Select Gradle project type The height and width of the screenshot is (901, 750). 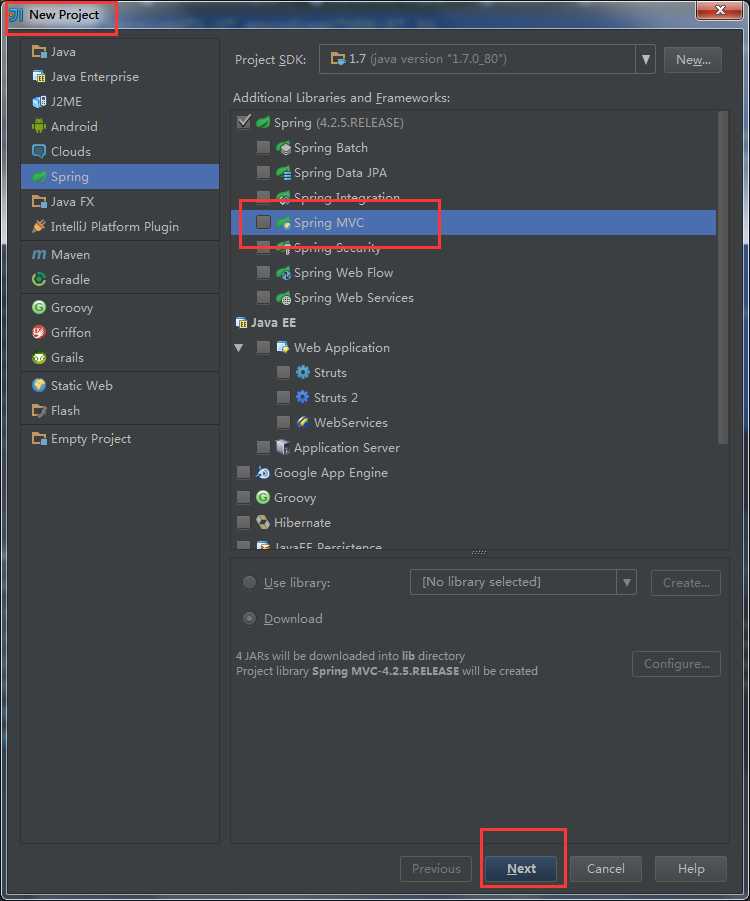click(120, 279)
